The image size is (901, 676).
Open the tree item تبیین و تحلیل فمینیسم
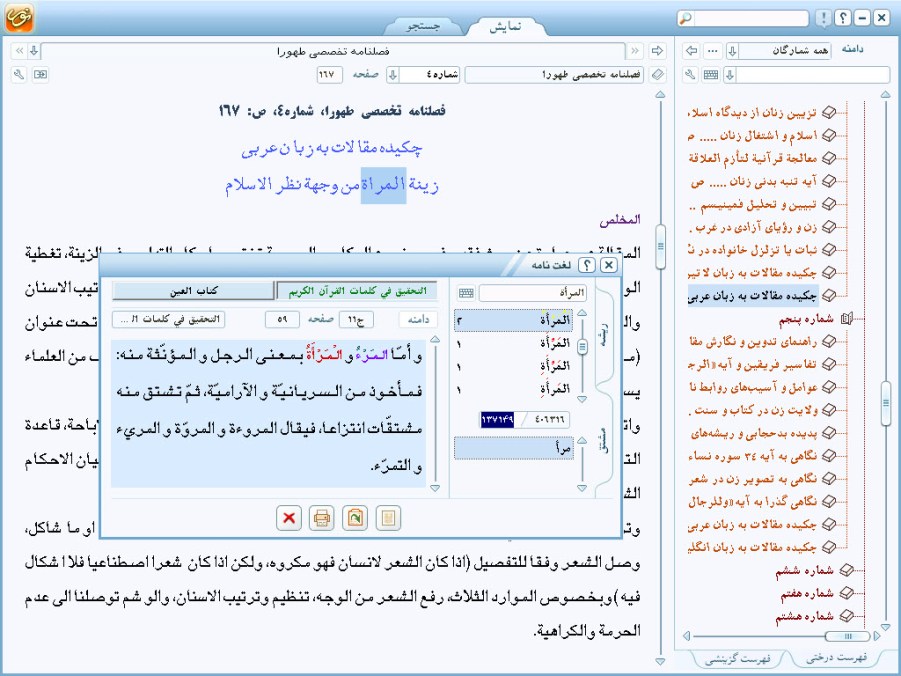click(x=753, y=205)
